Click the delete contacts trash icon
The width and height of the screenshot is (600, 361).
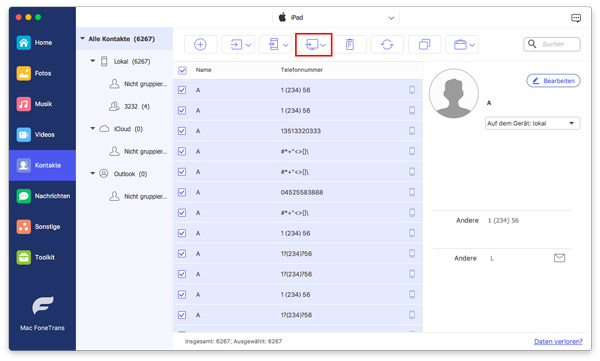point(349,44)
